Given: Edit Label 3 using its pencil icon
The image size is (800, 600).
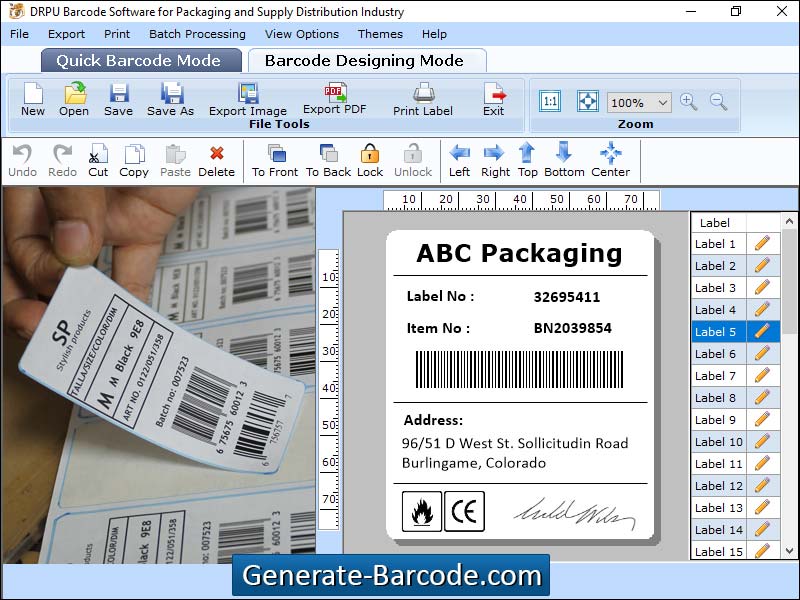Looking at the screenshot, I should (x=762, y=288).
